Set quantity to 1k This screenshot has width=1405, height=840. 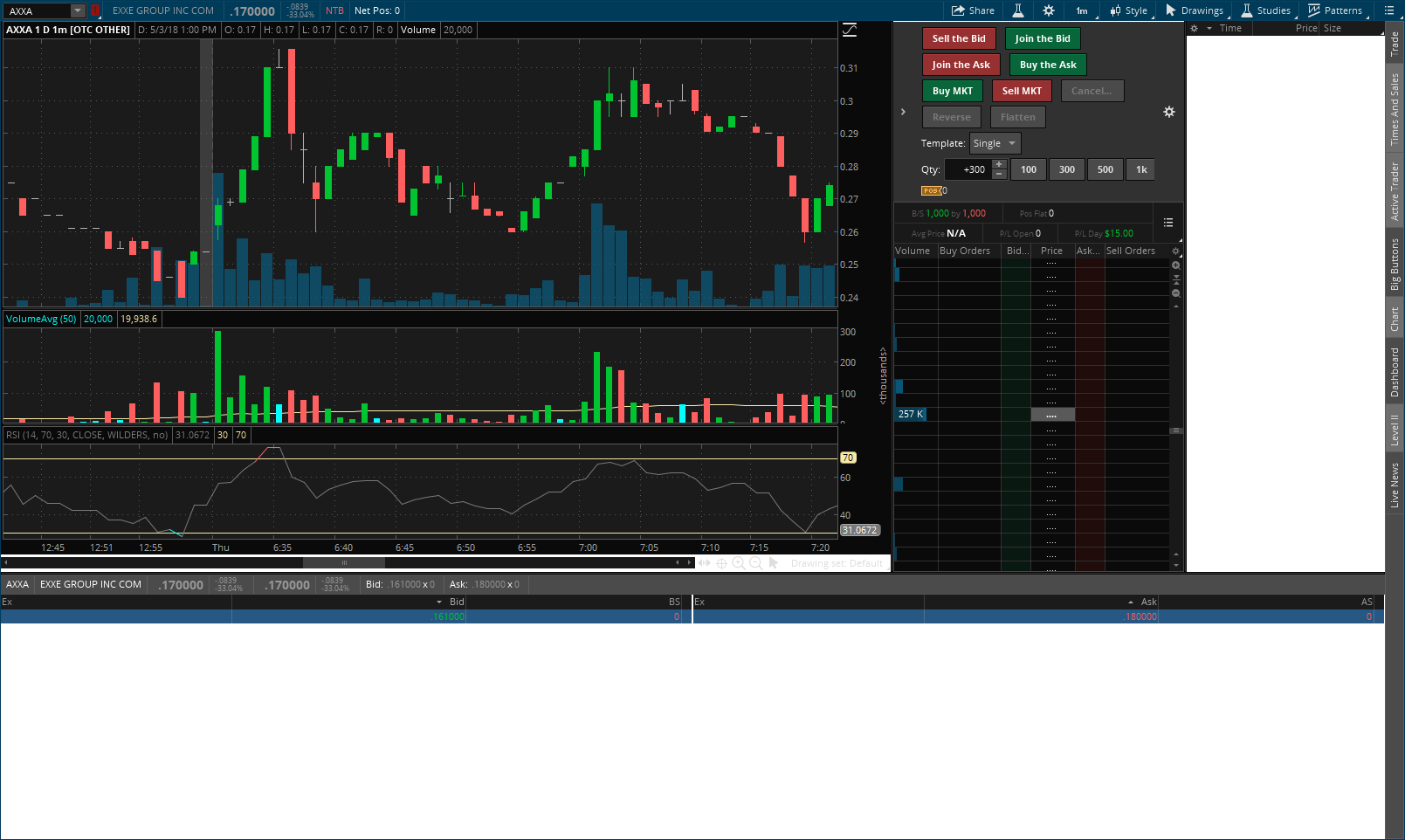pyautogui.click(x=1141, y=169)
